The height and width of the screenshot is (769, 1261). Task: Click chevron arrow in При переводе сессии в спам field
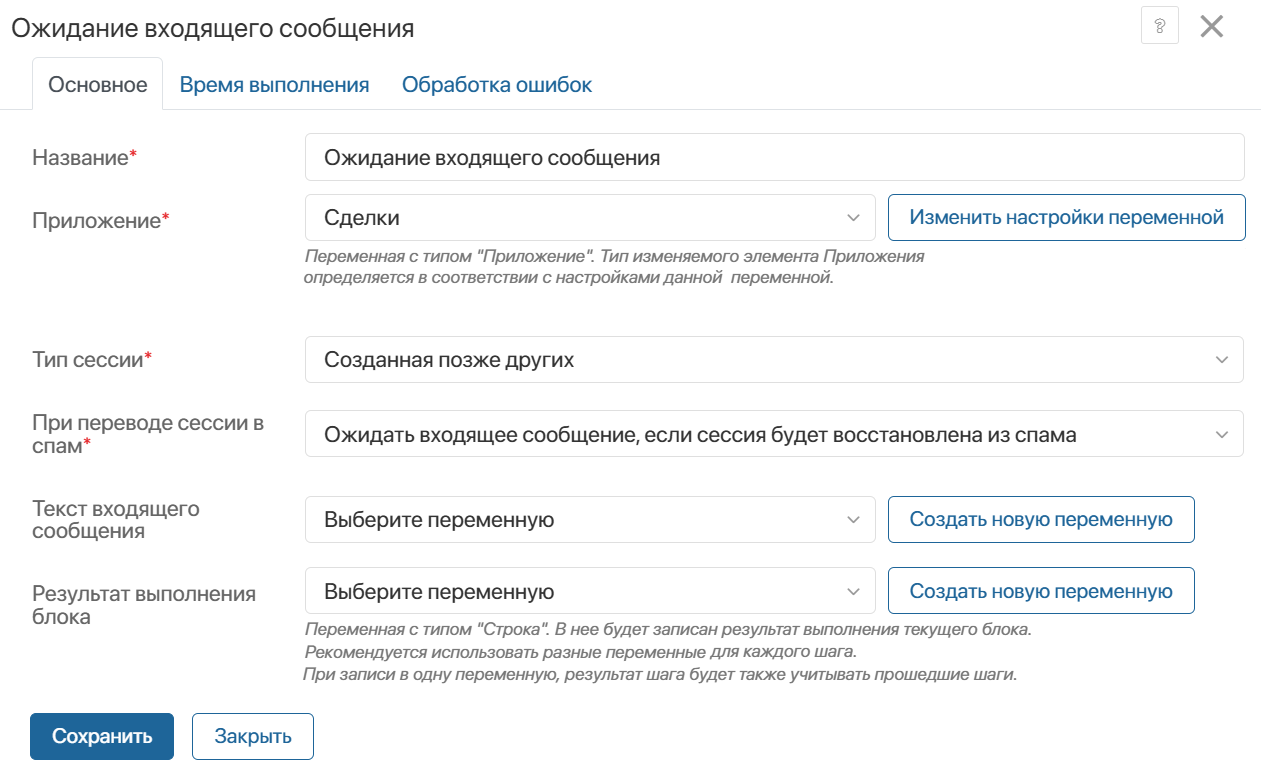click(1221, 435)
